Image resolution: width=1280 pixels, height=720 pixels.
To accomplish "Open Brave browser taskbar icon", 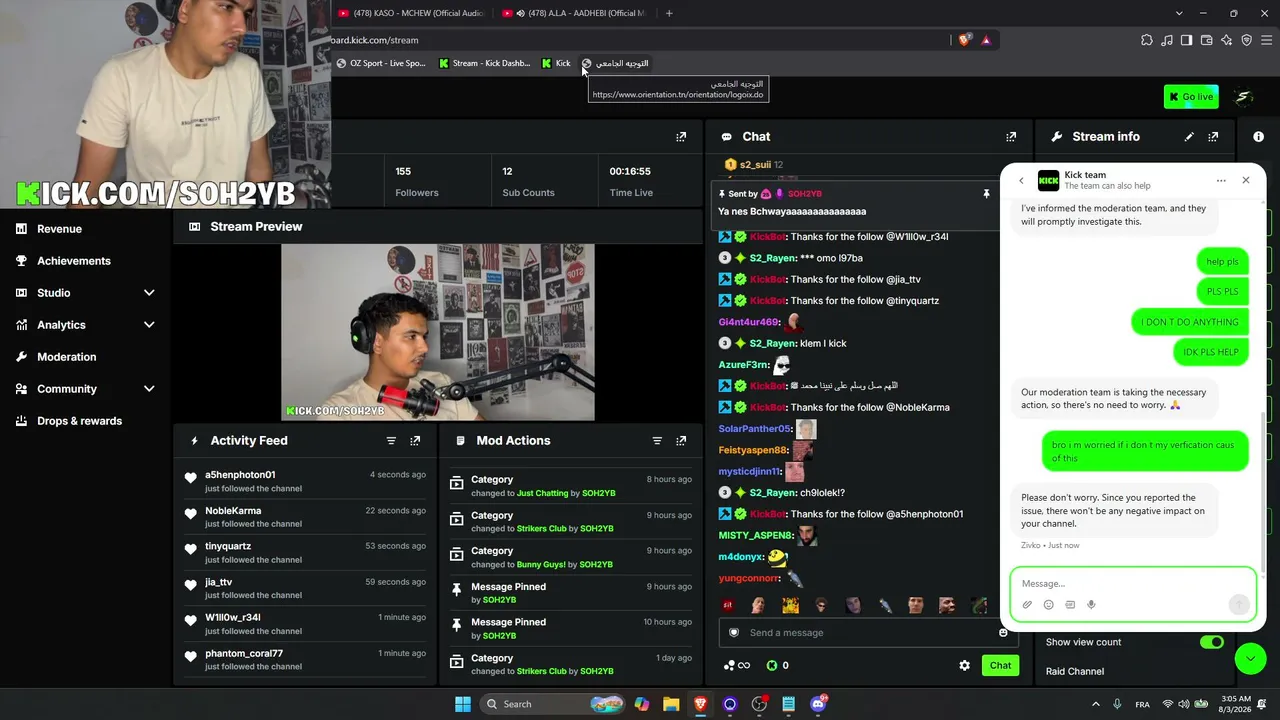I will [x=700, y=704].
